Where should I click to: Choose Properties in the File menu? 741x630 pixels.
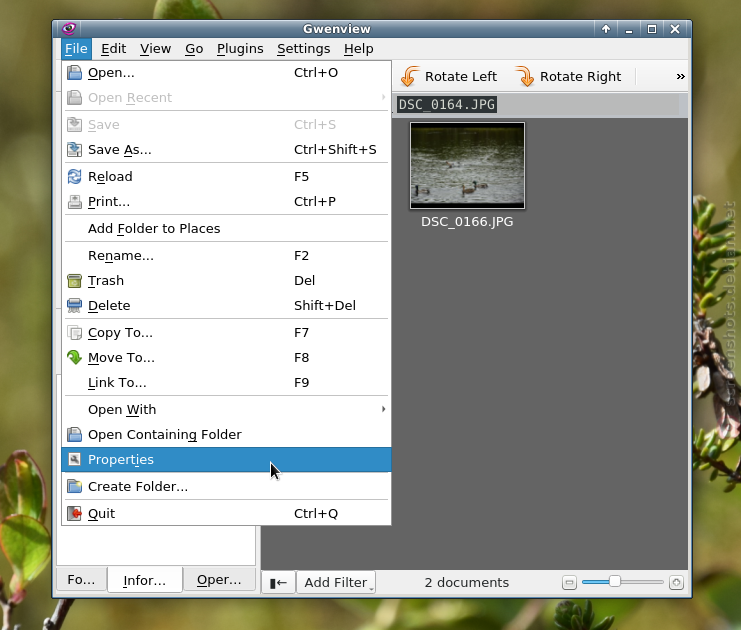[226, 459]
